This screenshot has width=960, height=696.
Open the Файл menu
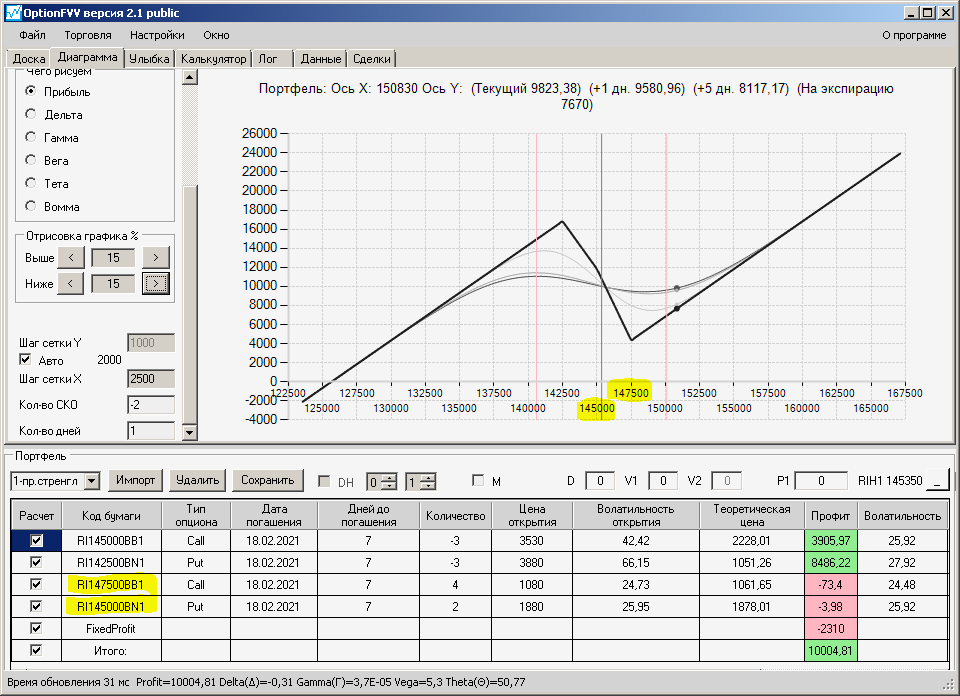32,35
